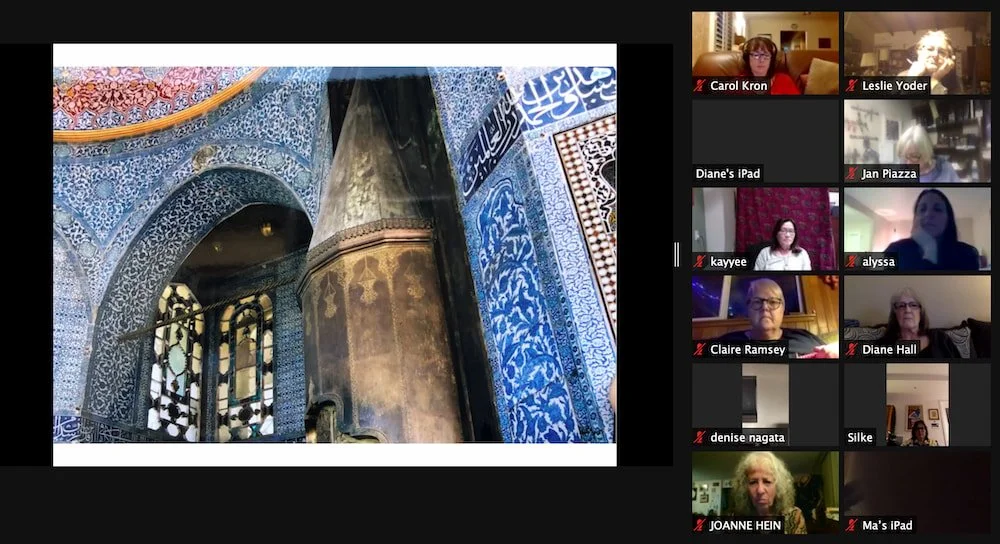This screenshot has height=544, width=1000.
Task: Click the Claire Ramsey name label
Action: [x=747, y=349]
